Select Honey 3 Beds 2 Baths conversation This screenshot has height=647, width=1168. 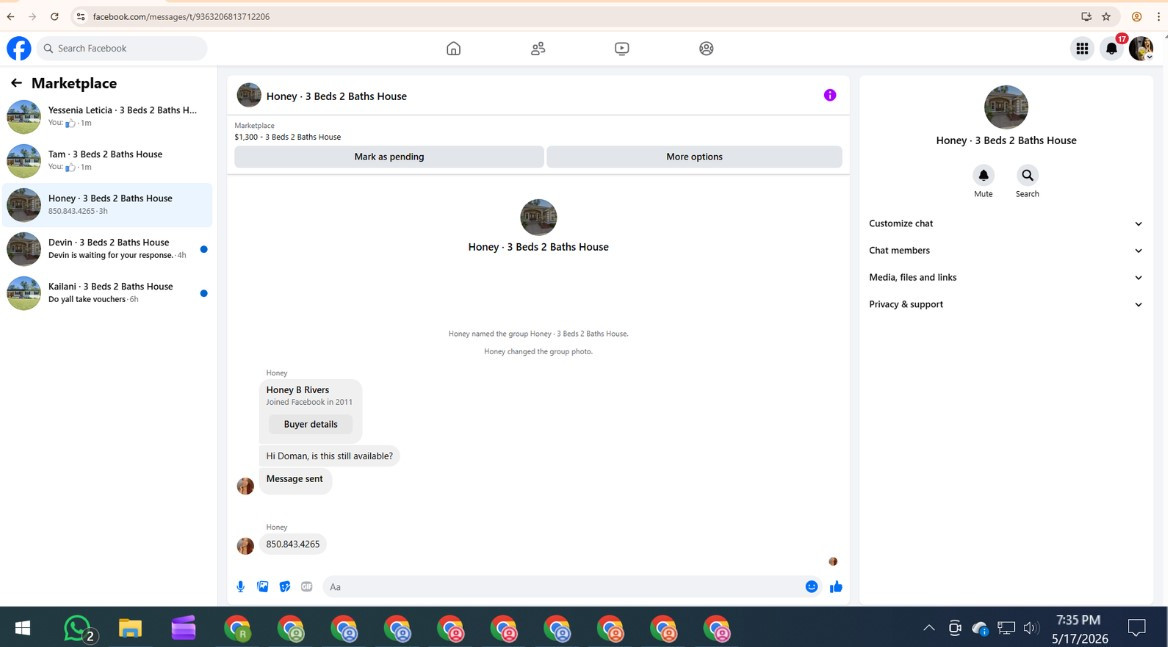coord(108,205)
